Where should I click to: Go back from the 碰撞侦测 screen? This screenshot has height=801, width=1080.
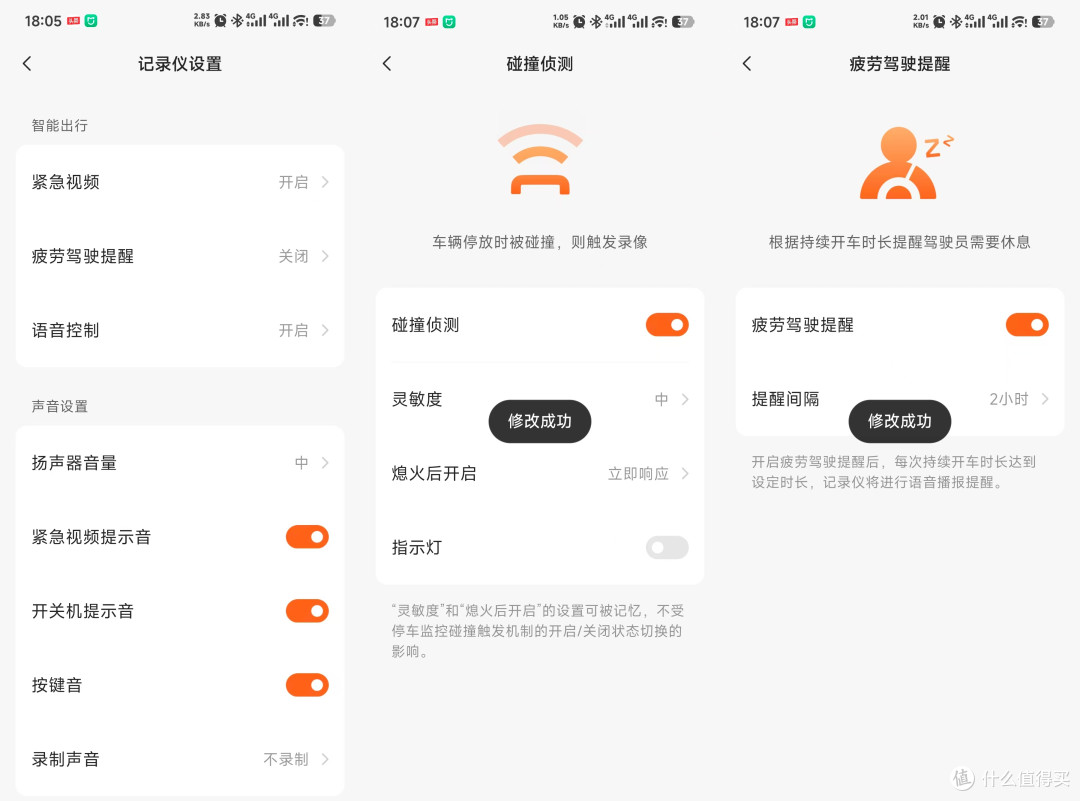(x=387, y=64)
